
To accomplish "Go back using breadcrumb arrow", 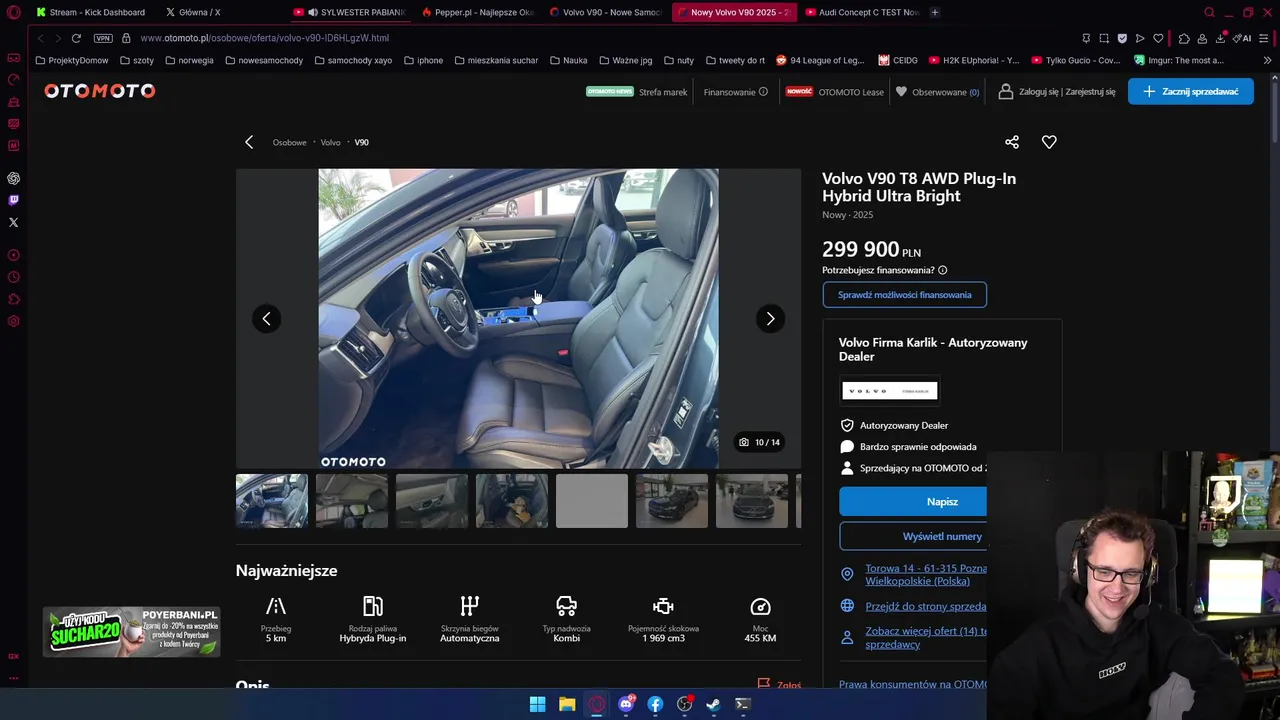I will coord(249,142).
